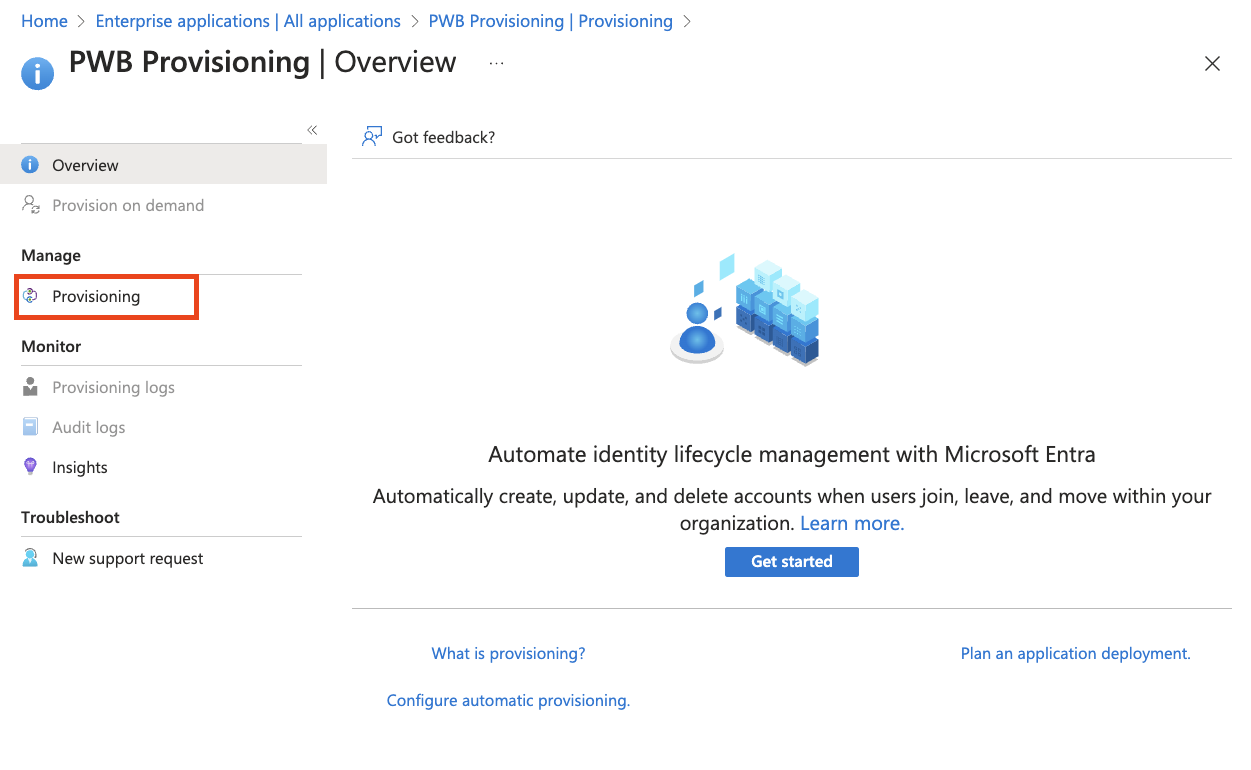
Task: Go to PWB Provisioning Provisioning breadcrumb
Action: (x=551, y=21)
